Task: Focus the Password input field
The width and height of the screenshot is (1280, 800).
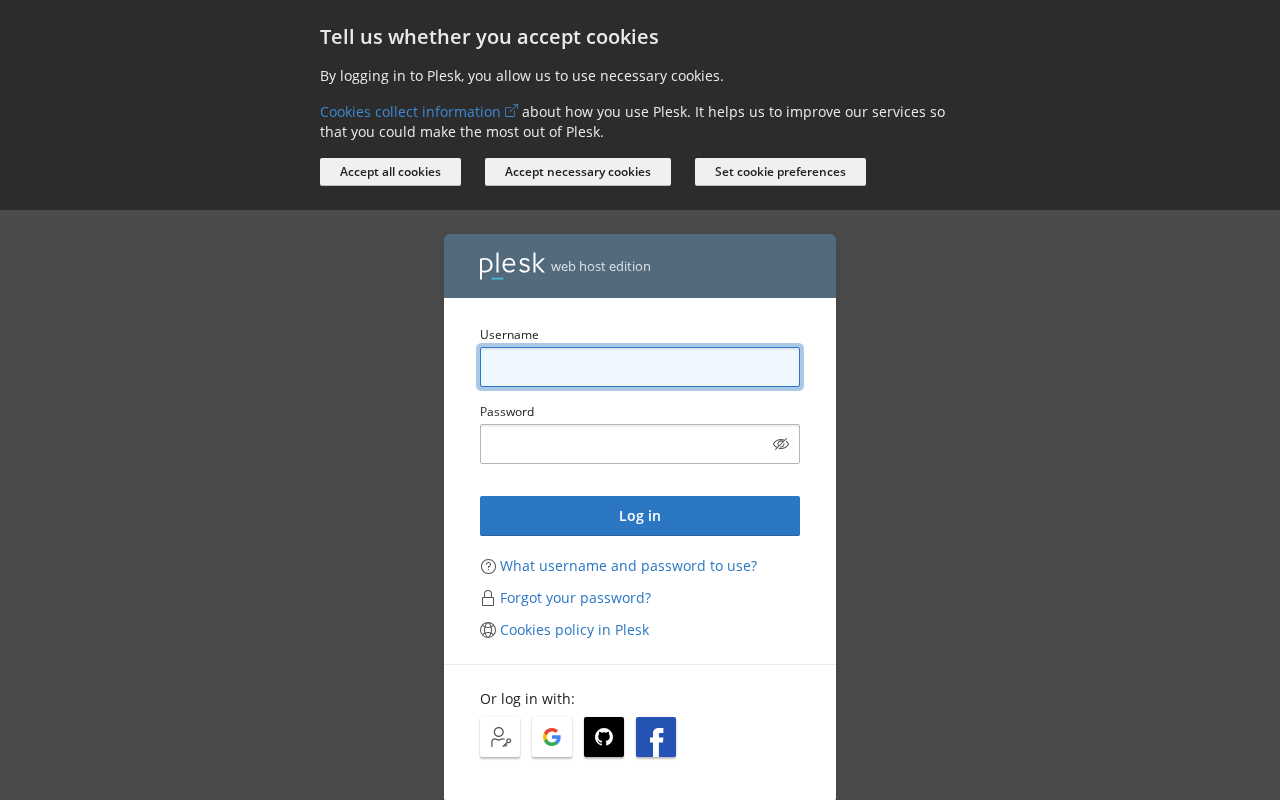Action: tap(624, 444)
